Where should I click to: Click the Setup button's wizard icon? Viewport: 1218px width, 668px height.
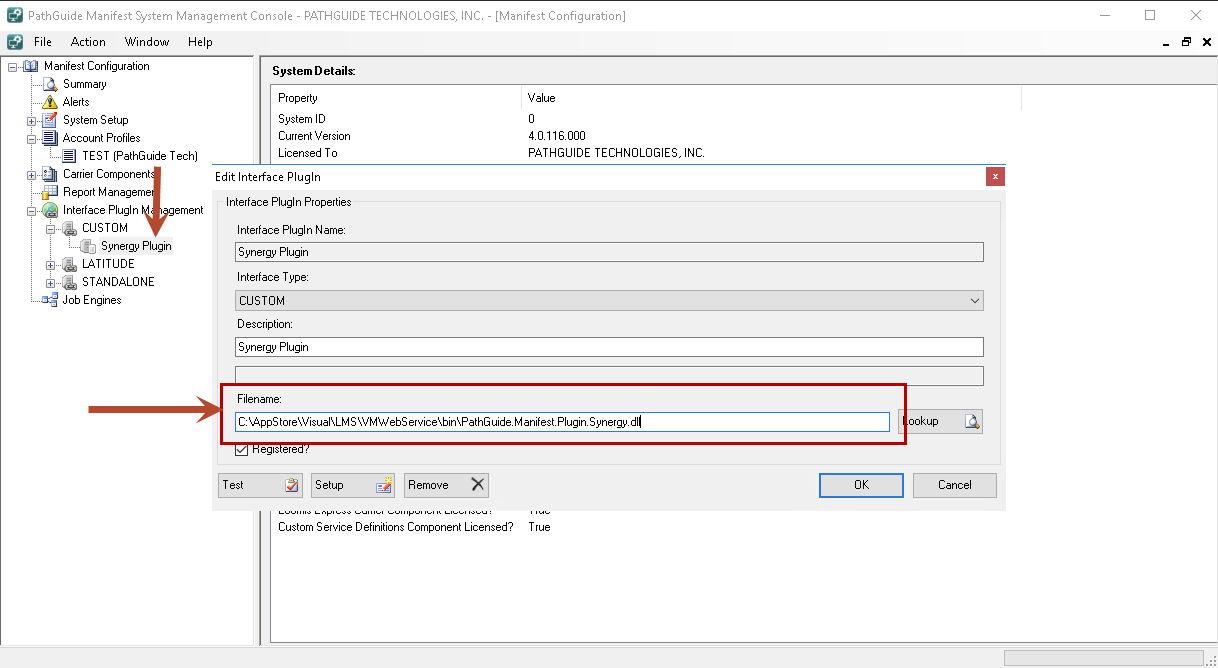384,485
